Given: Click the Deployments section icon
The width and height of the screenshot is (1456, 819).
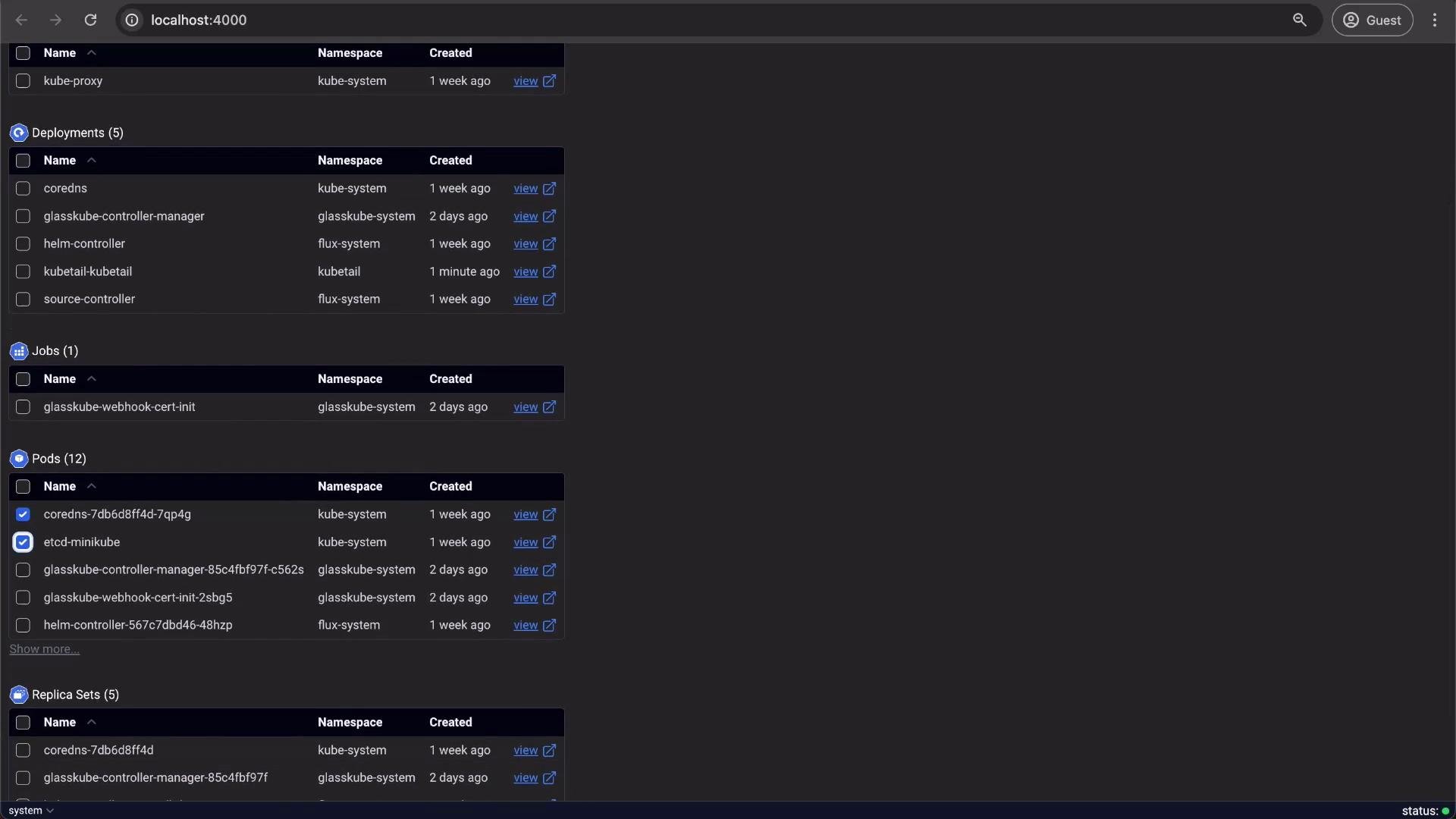Looking at the screenshot, I should tap(19, 133).
